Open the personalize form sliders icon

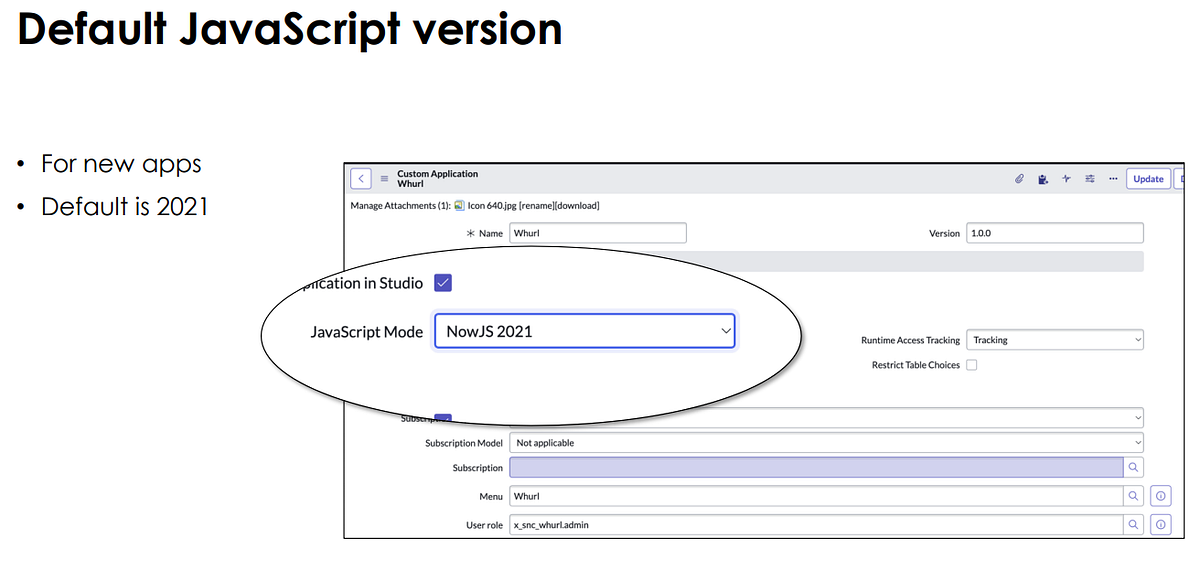point(1089,179)
